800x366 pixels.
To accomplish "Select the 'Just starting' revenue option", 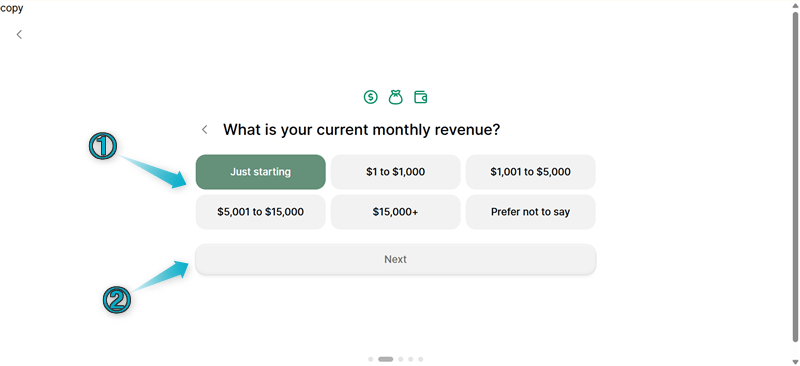I will click(260, 172).
